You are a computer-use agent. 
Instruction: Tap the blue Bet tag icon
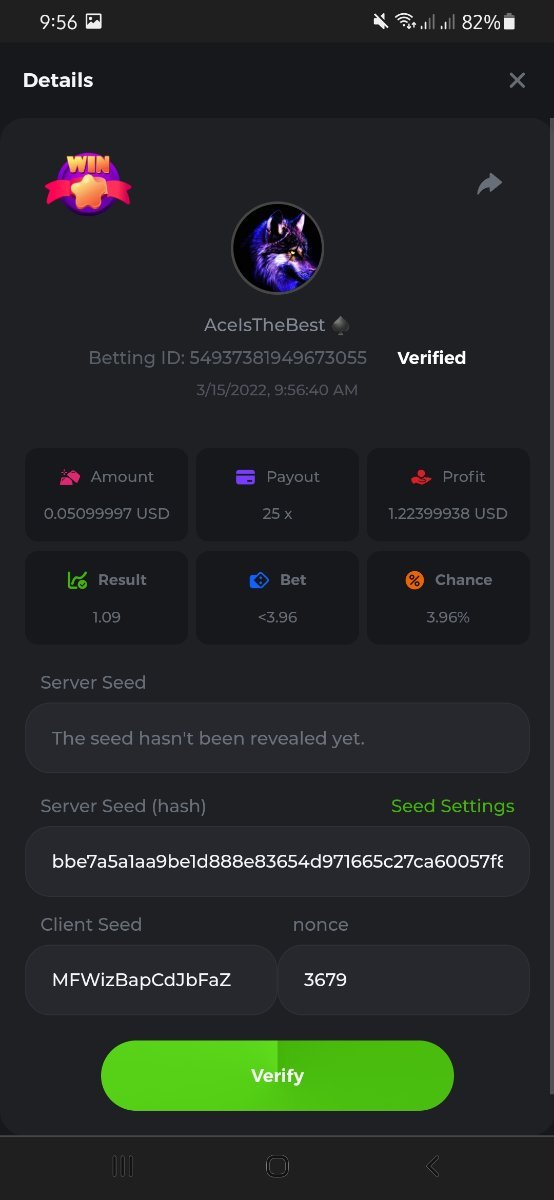(x=259, y=580)
